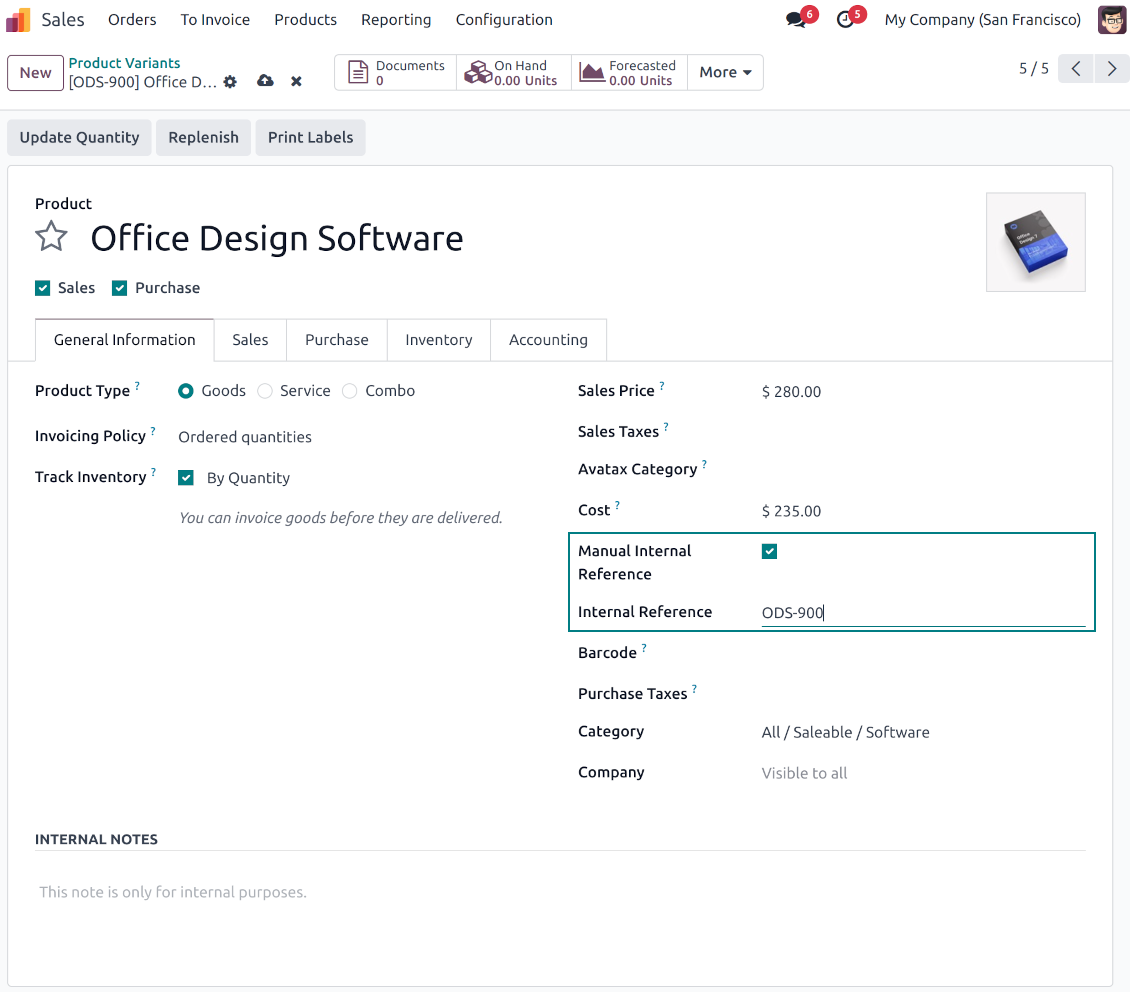The height and width of the screenshot is (992, 1130).
Task: Open the gear actions menu
Action: point(230,82)
